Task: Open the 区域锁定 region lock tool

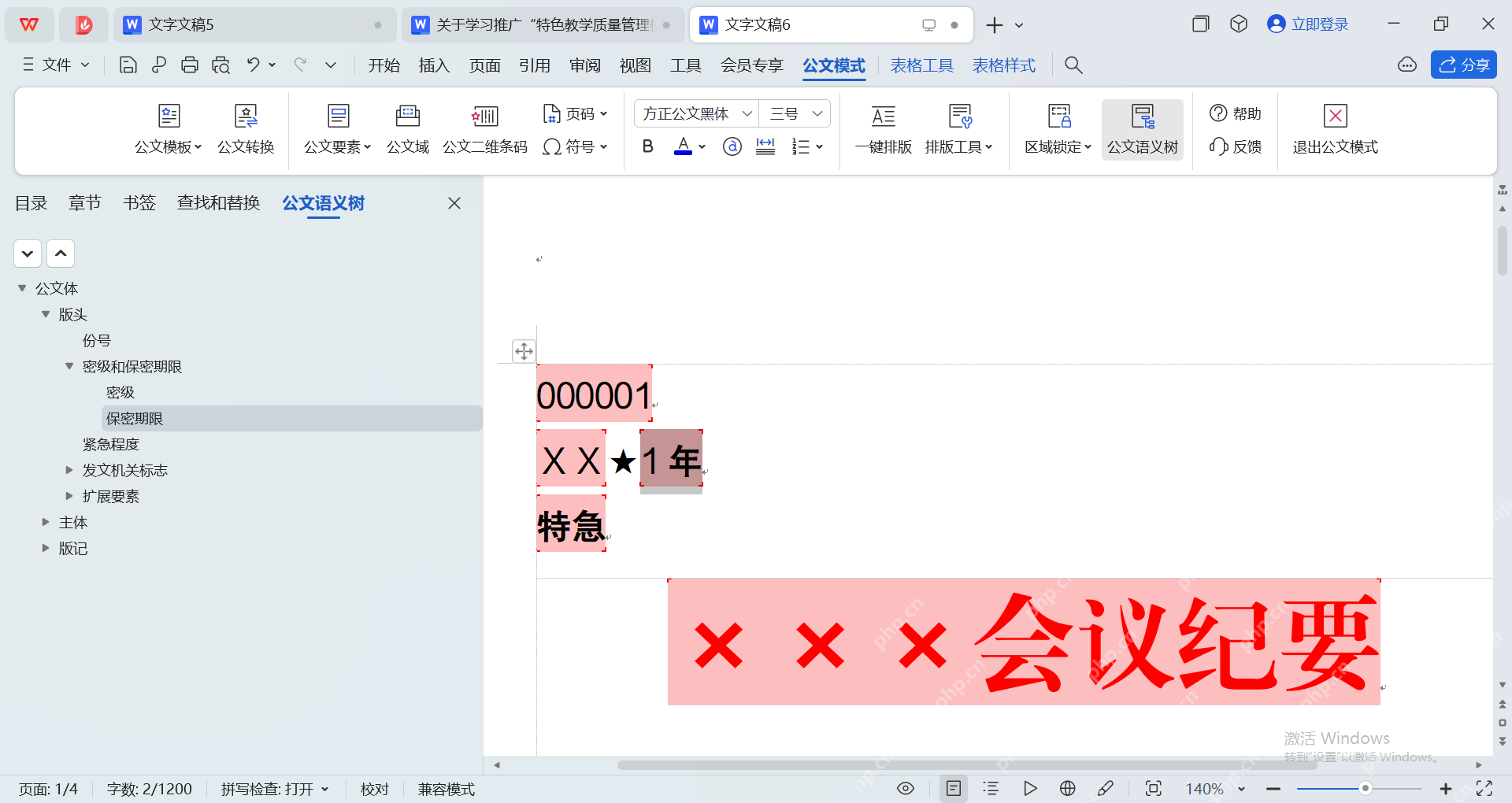Action: click(1058, 130)
